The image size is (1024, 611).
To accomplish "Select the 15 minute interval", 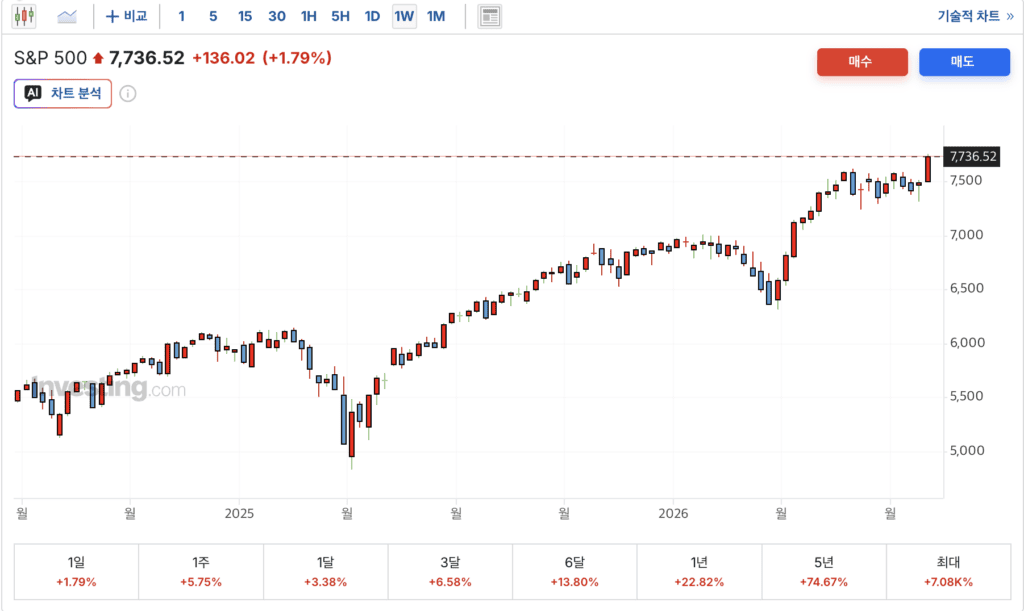I will tap(245, 16).
